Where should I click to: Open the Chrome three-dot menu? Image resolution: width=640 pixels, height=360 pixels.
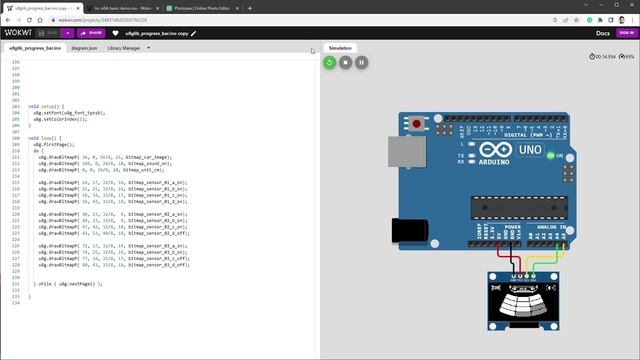click(x=633, y=20)
